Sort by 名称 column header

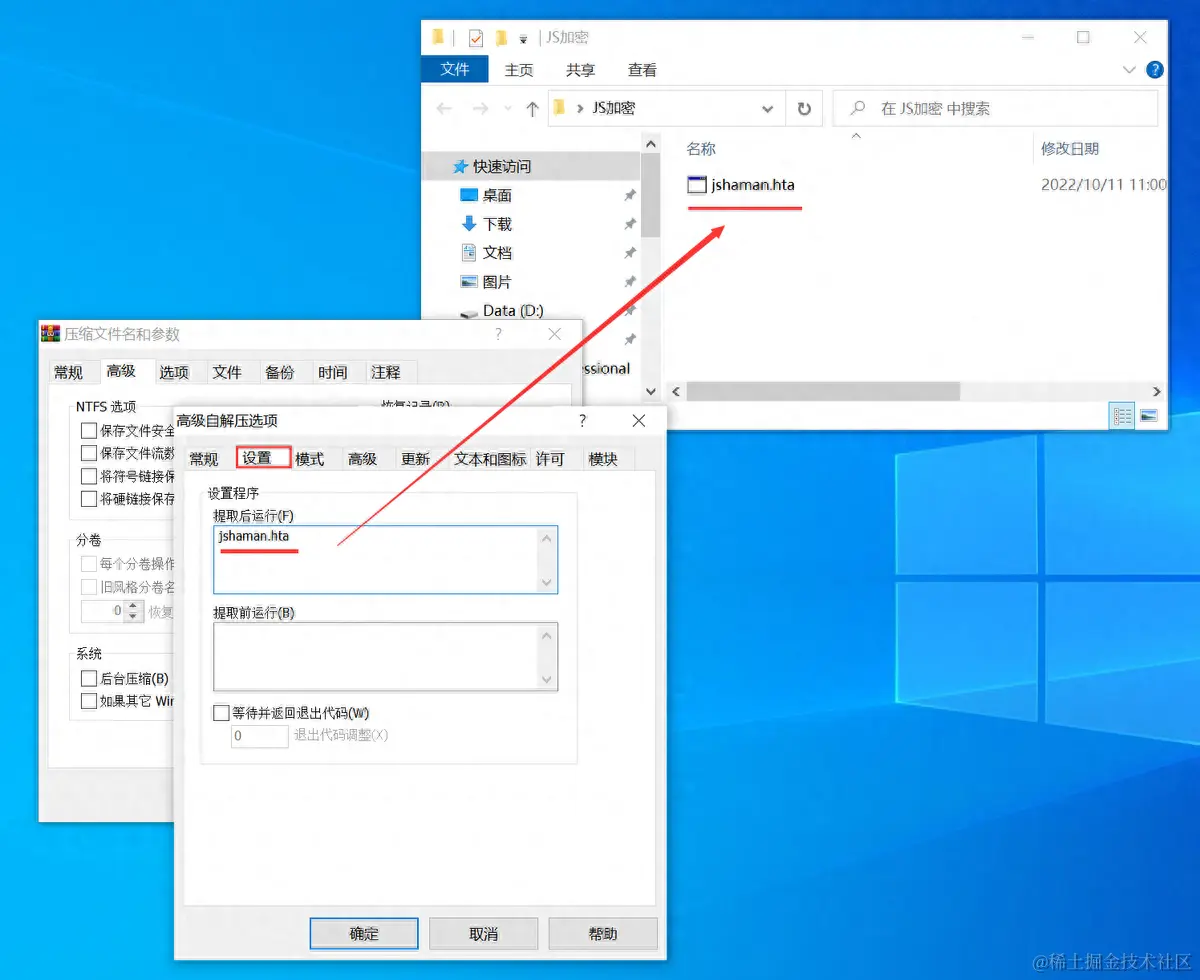click(701, 149)
